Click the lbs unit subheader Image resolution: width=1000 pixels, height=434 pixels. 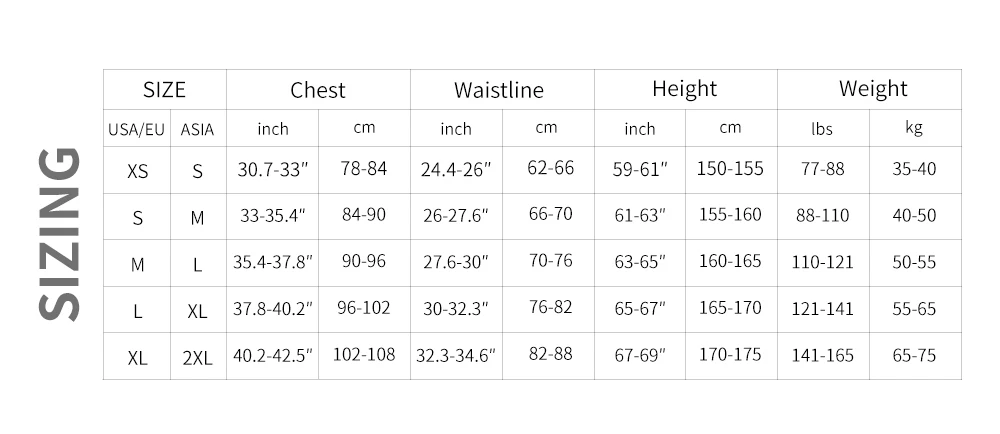coord(822,129)
